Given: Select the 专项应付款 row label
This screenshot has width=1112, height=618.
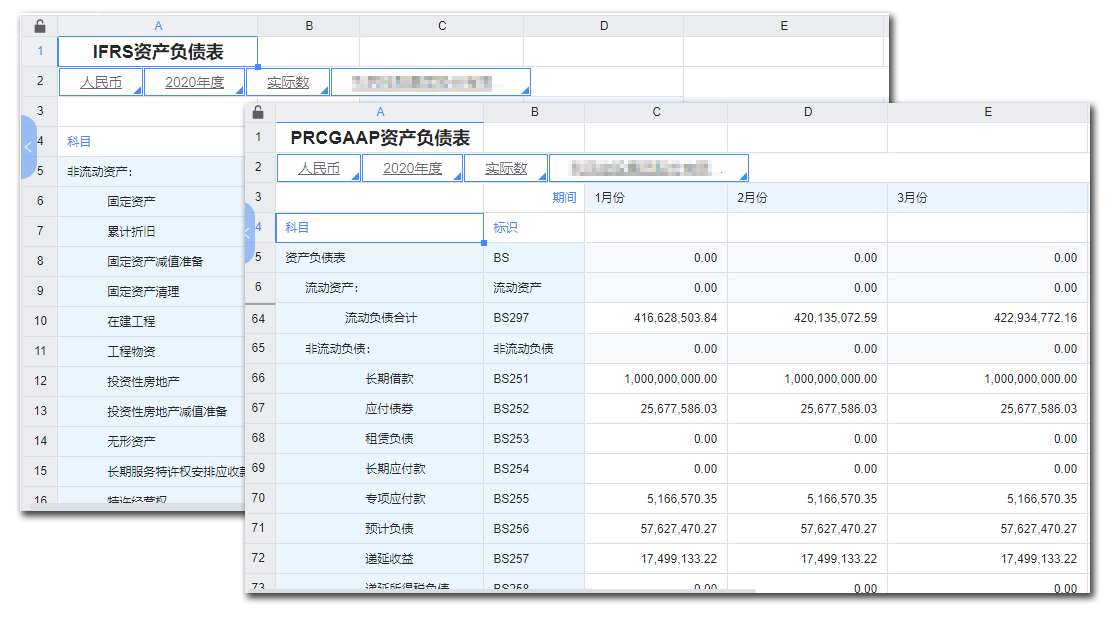Looking at the screenshot, I should pos(379,499).
